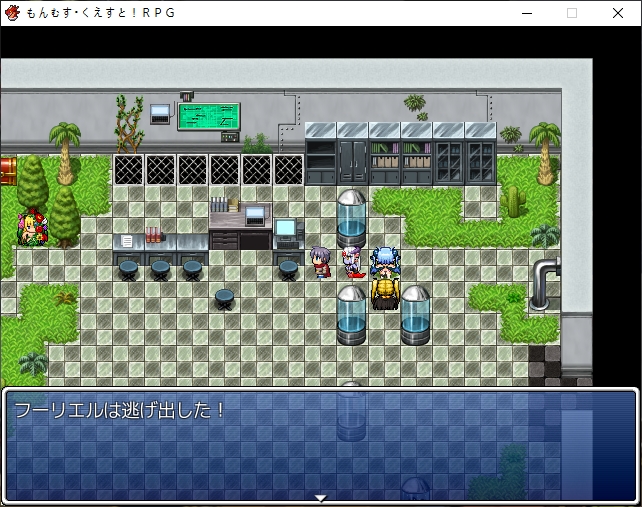The width and height of the screenshot is (642, 507).
Task: Click the white-haired girl sprite beside the hero
Action: [354, 262]
